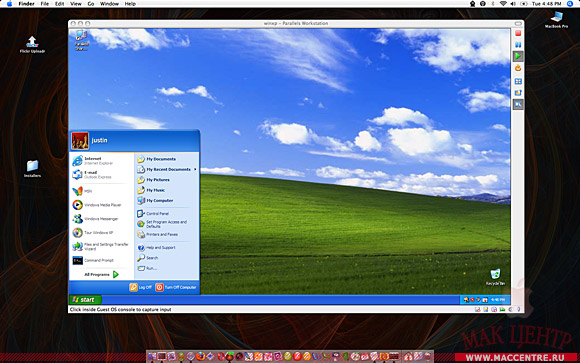580x363 pixels.
Task: Click the blue full screen mode icon
Action: coord(518,81)
